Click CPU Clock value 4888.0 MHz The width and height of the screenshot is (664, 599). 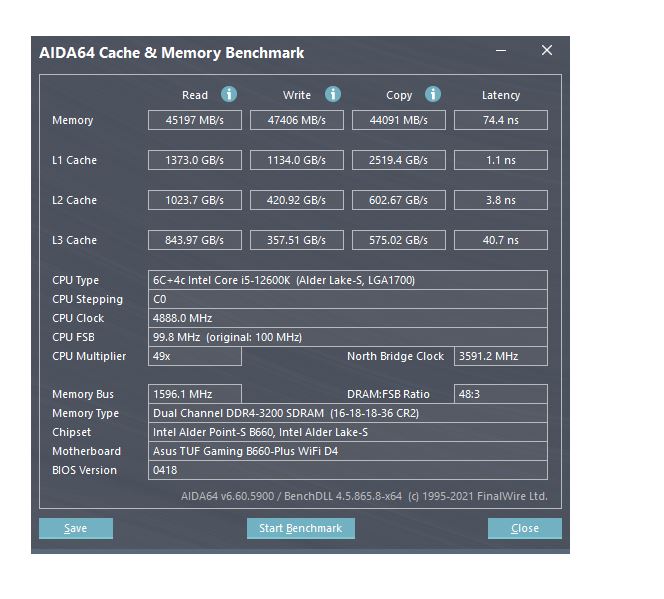348,318
